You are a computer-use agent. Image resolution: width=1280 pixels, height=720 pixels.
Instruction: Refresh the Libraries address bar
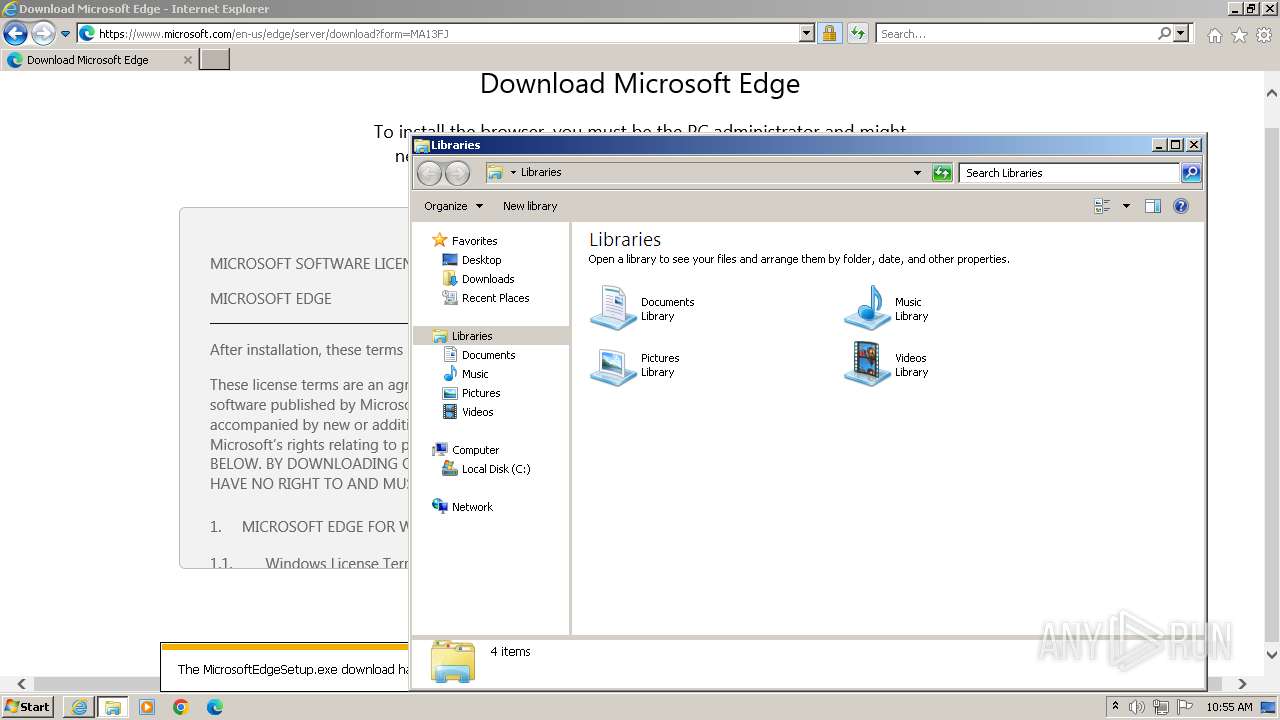point(942,173)
